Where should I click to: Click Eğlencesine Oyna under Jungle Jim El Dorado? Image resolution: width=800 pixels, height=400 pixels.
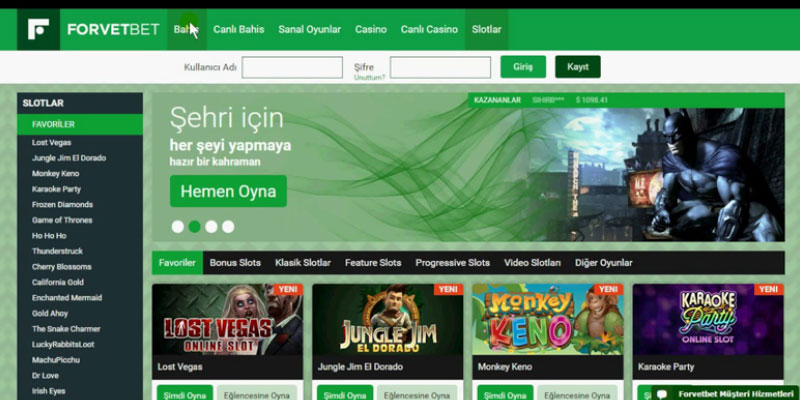point(418,393)
